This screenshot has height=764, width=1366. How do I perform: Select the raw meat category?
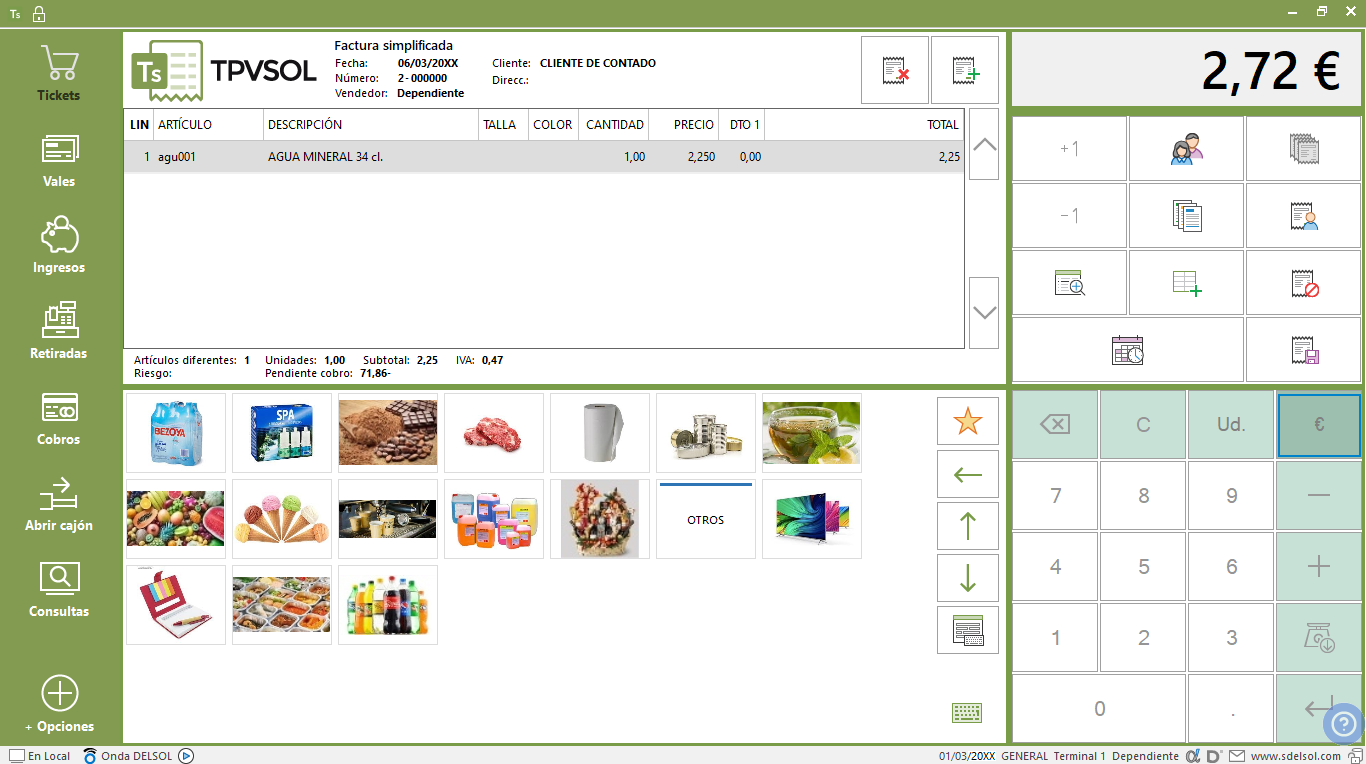[x=494, y=433]
